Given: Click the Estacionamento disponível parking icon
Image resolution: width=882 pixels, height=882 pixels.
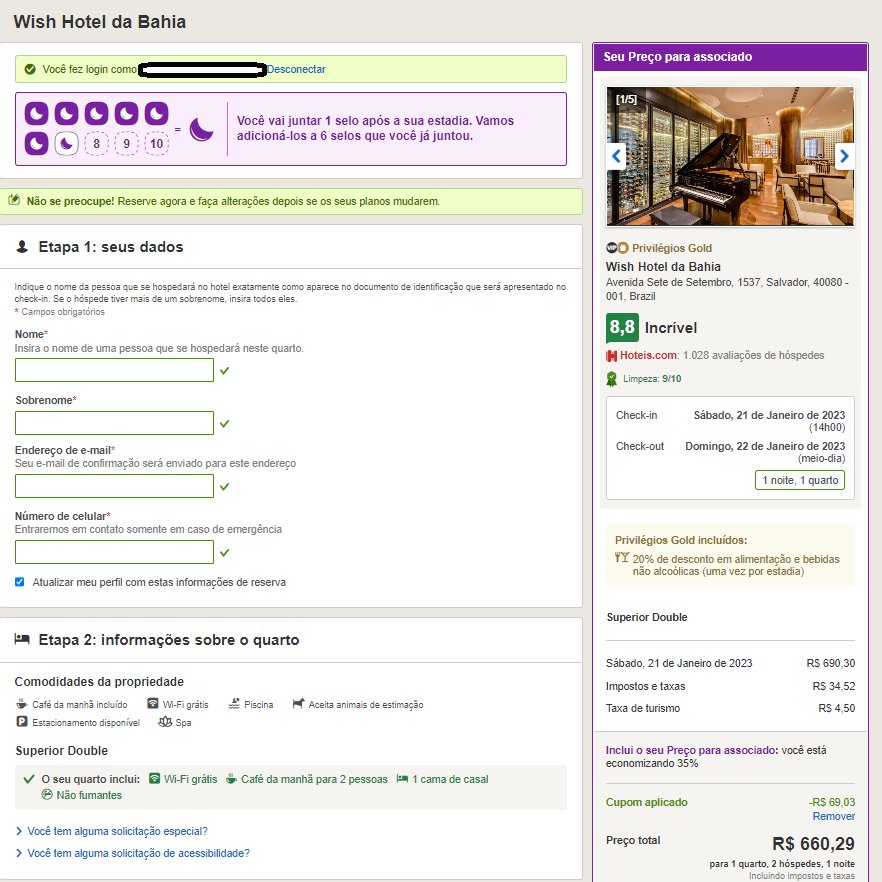Looking at the screenshot, I should (x=22, y=722).
